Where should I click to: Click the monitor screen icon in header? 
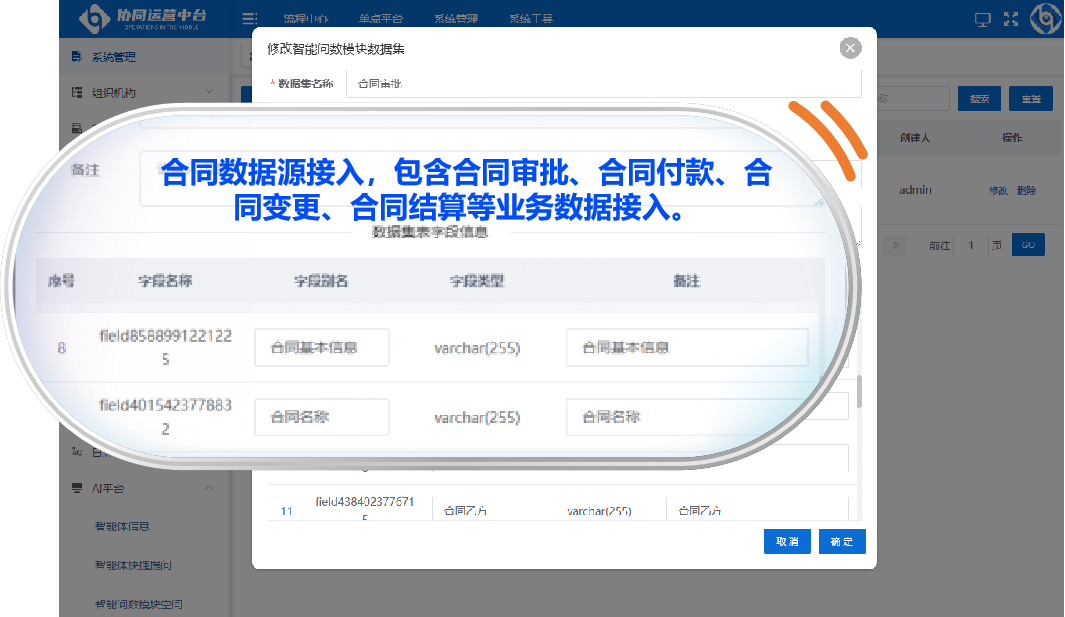tap(982, 19)
